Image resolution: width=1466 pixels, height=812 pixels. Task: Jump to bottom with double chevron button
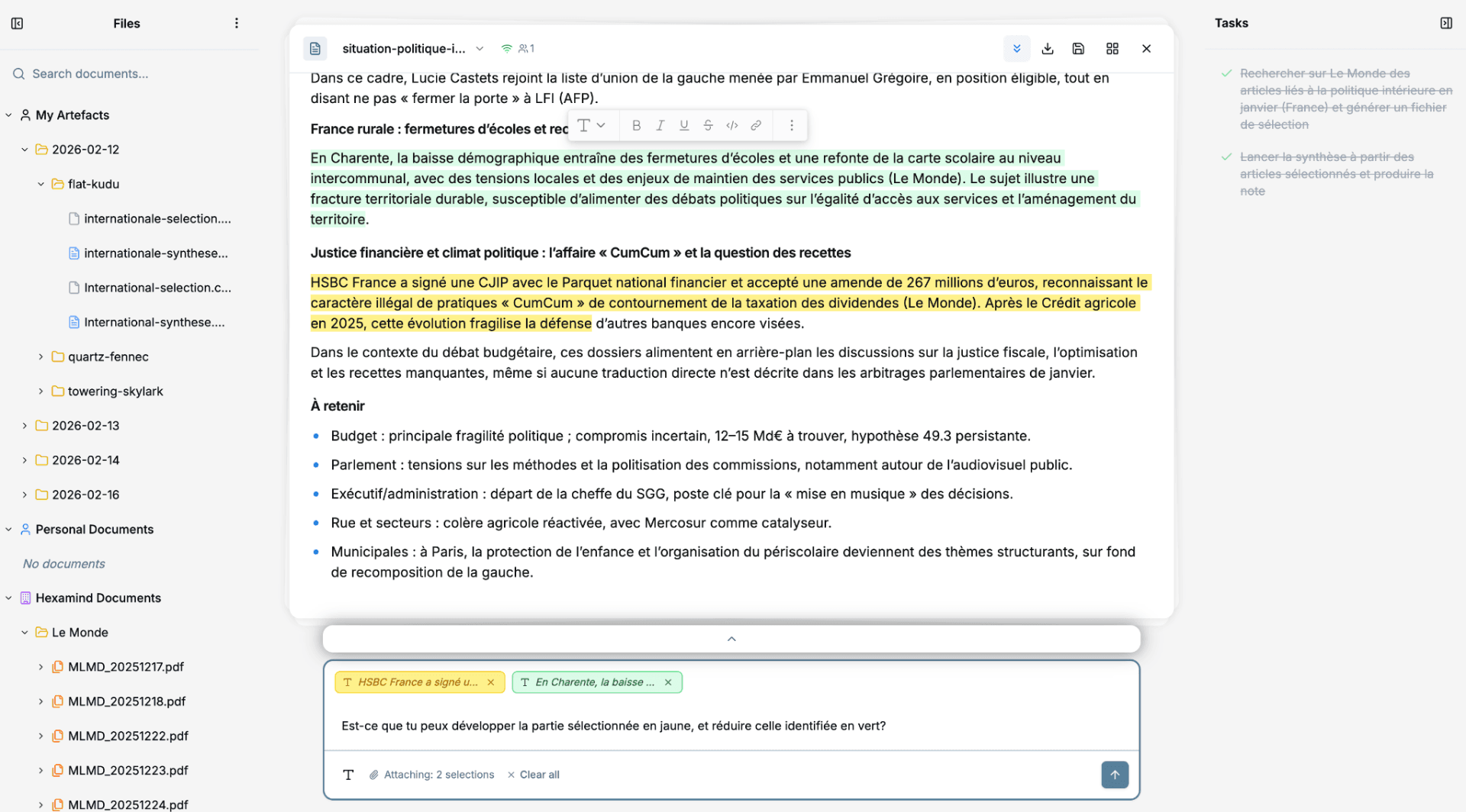(x=1017, y=49)
